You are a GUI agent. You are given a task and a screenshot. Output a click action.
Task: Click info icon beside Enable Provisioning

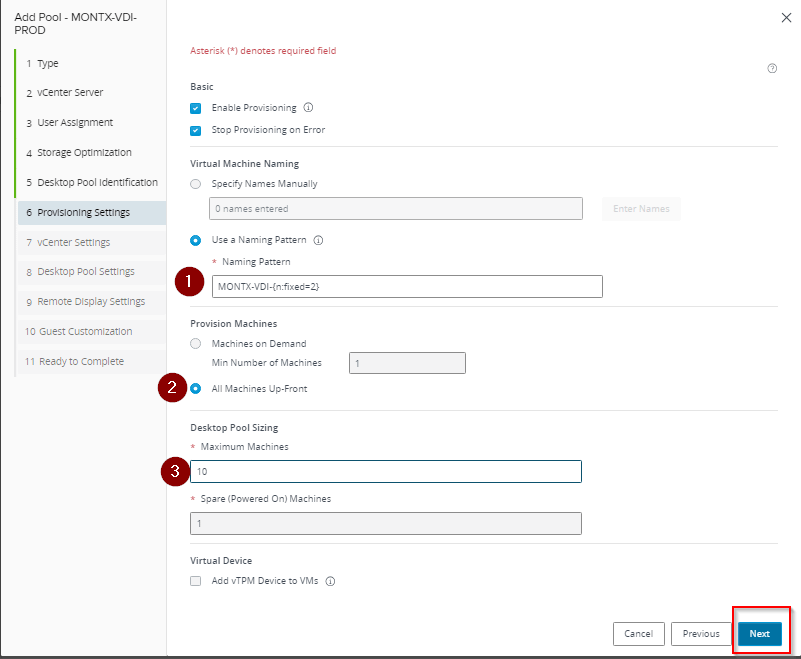point(308,108)
